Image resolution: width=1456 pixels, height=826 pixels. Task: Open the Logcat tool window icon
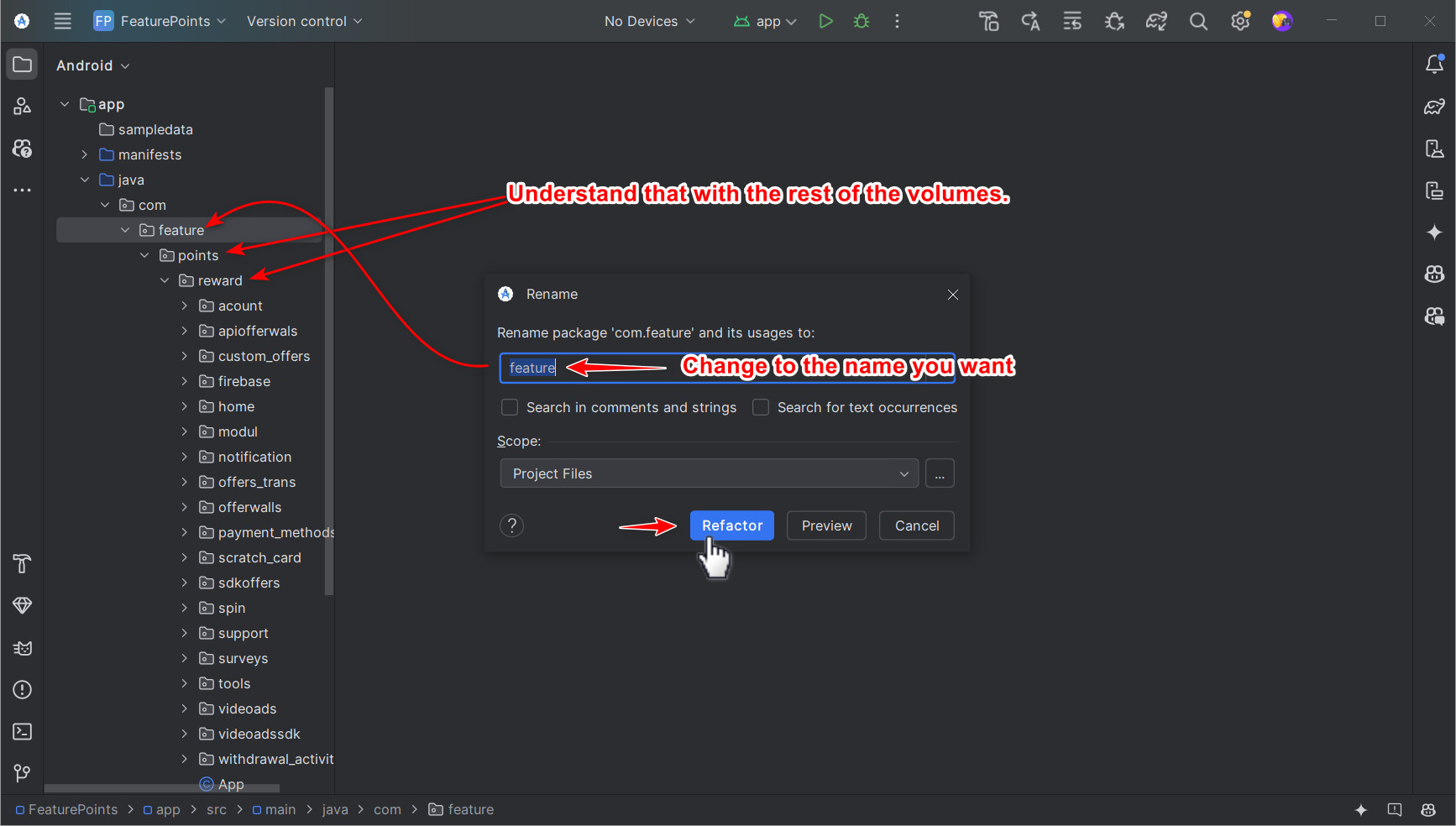pyautogui.click(x=23, y=648)
